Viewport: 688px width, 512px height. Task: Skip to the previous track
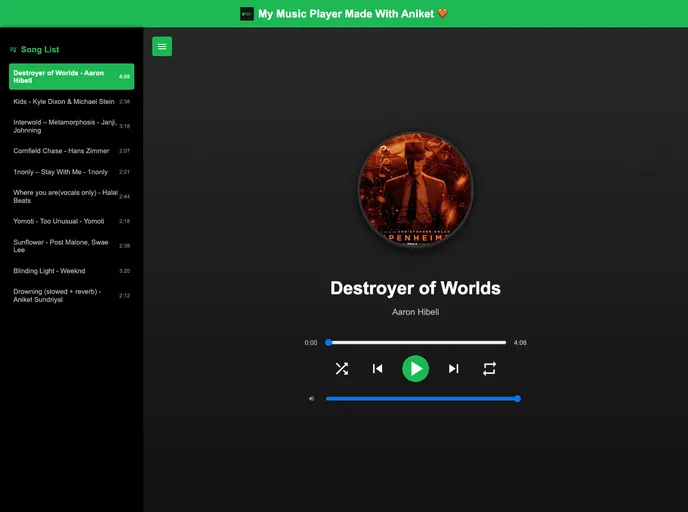pyautogui.click(x=377, y=369)
